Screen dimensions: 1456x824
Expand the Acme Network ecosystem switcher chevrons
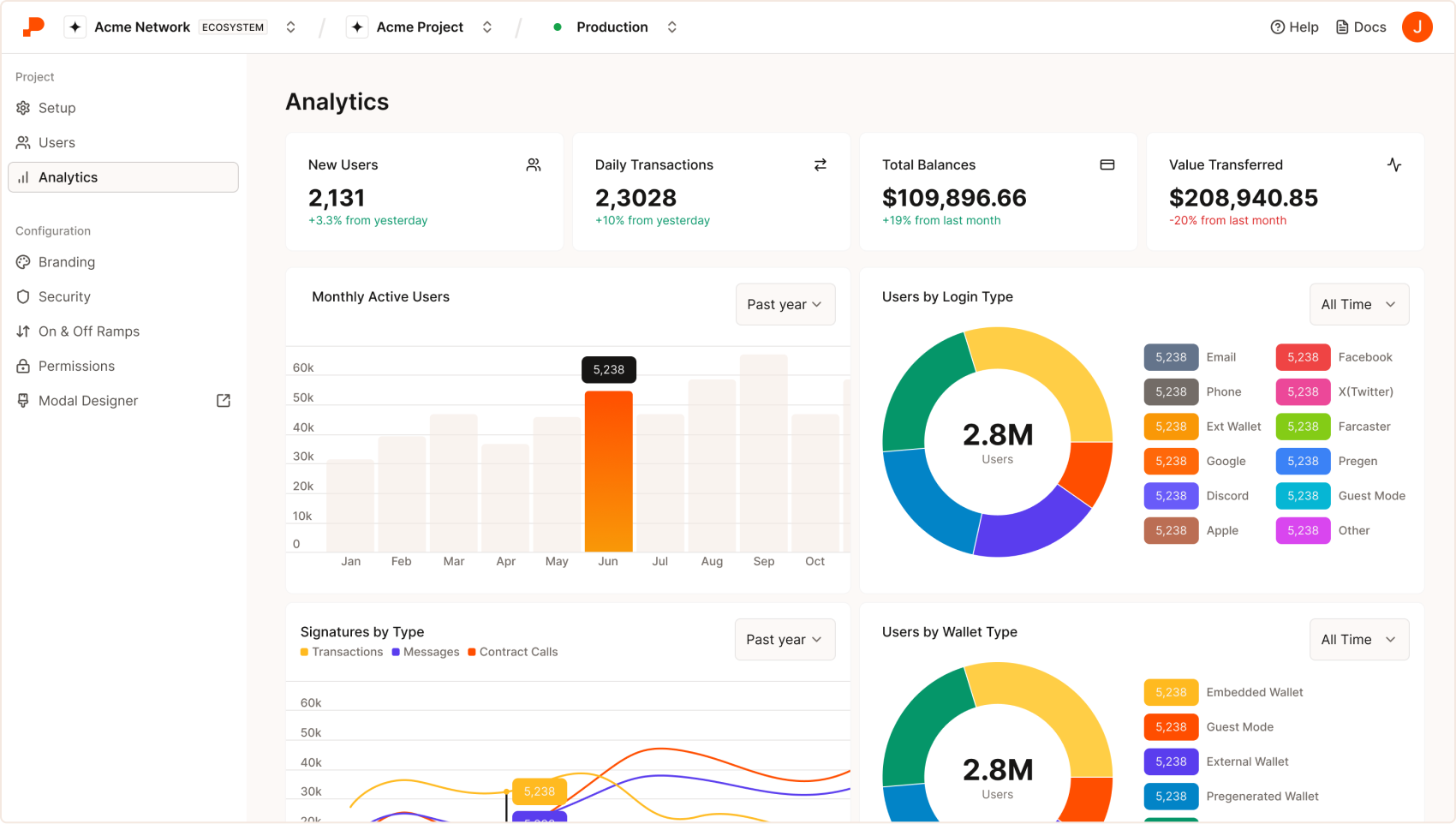point(291,27)
